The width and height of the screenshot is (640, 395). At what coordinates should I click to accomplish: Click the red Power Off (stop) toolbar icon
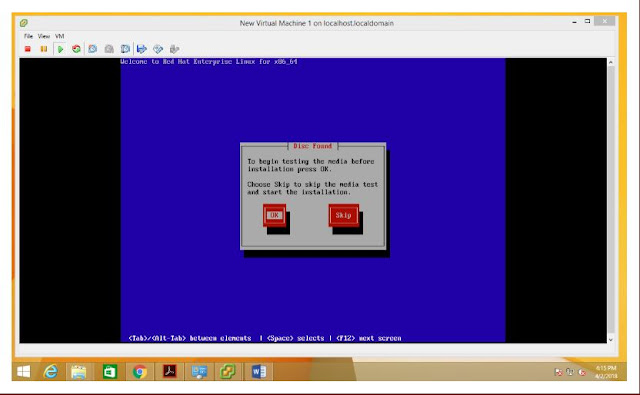coord(28,49)
